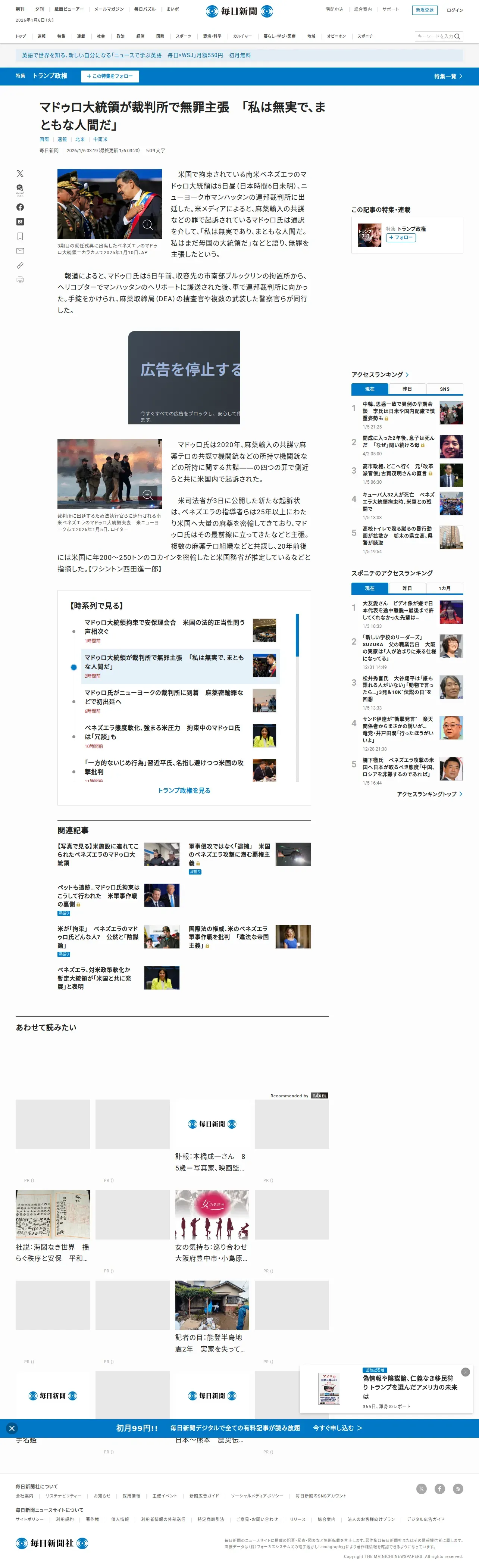
Task: Click the timeline scrollbar in 時系列で見る
Action: point(297,635)
